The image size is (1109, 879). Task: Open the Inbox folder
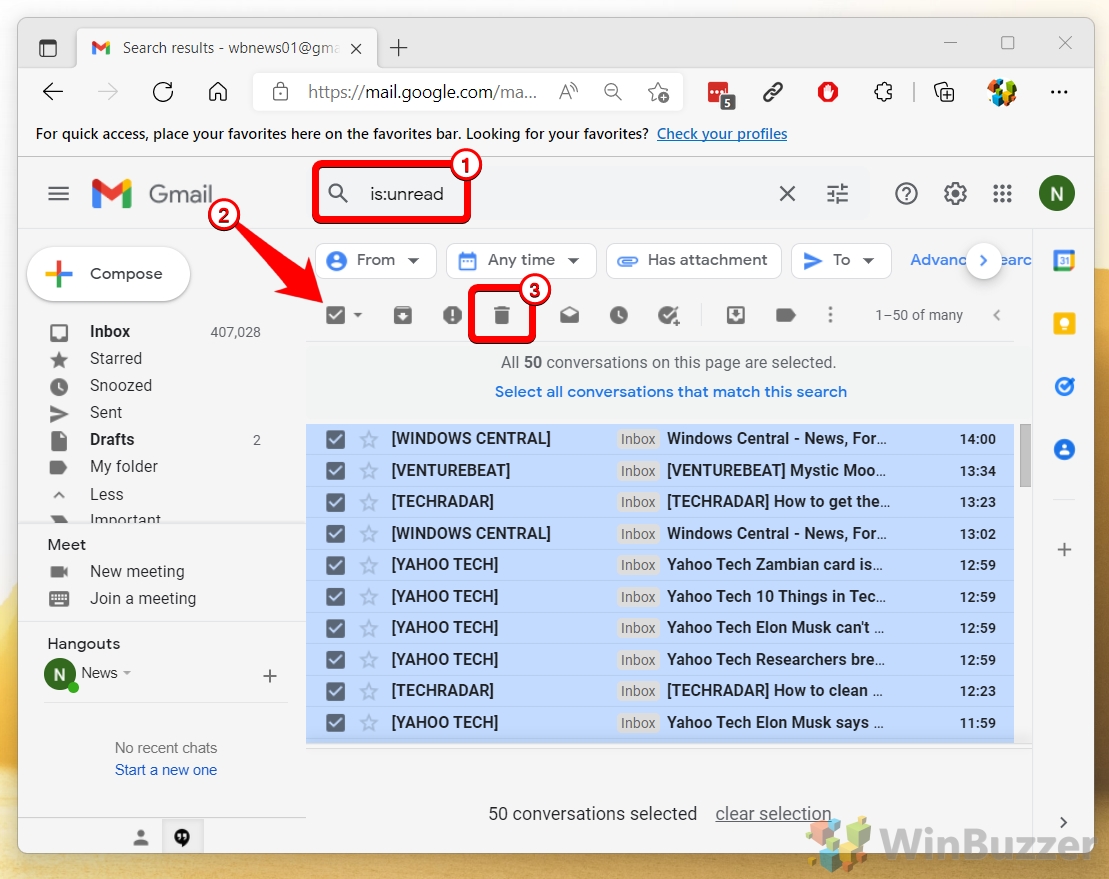[x=110, y=332]
